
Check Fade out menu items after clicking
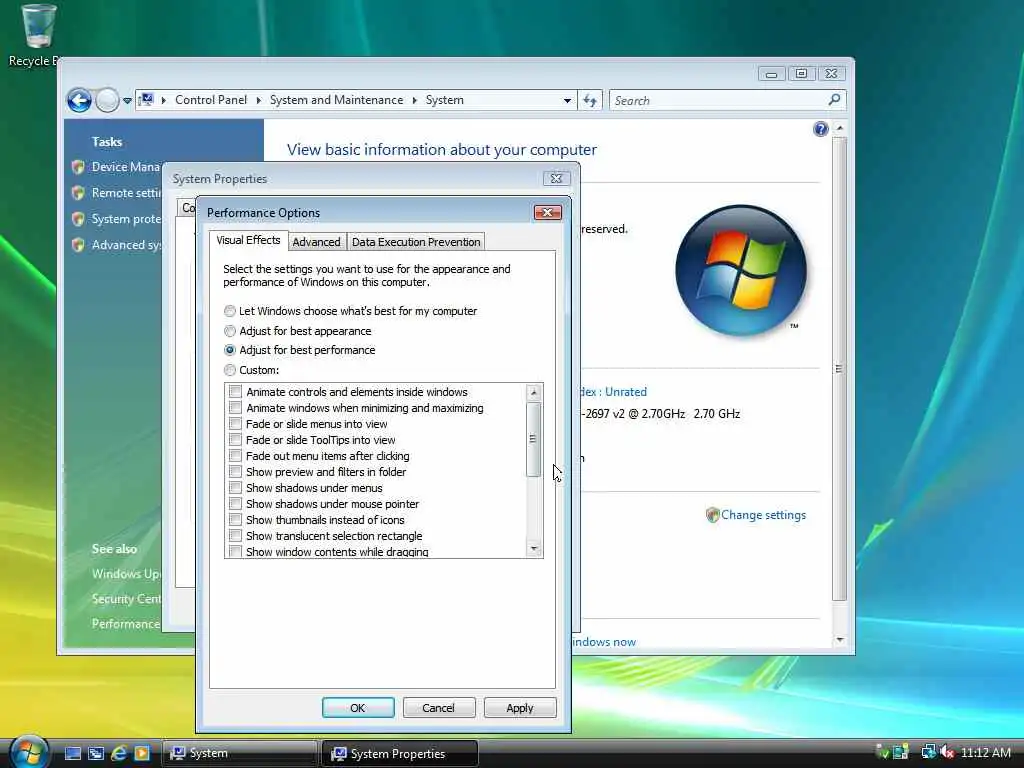(x=235, y=456)
